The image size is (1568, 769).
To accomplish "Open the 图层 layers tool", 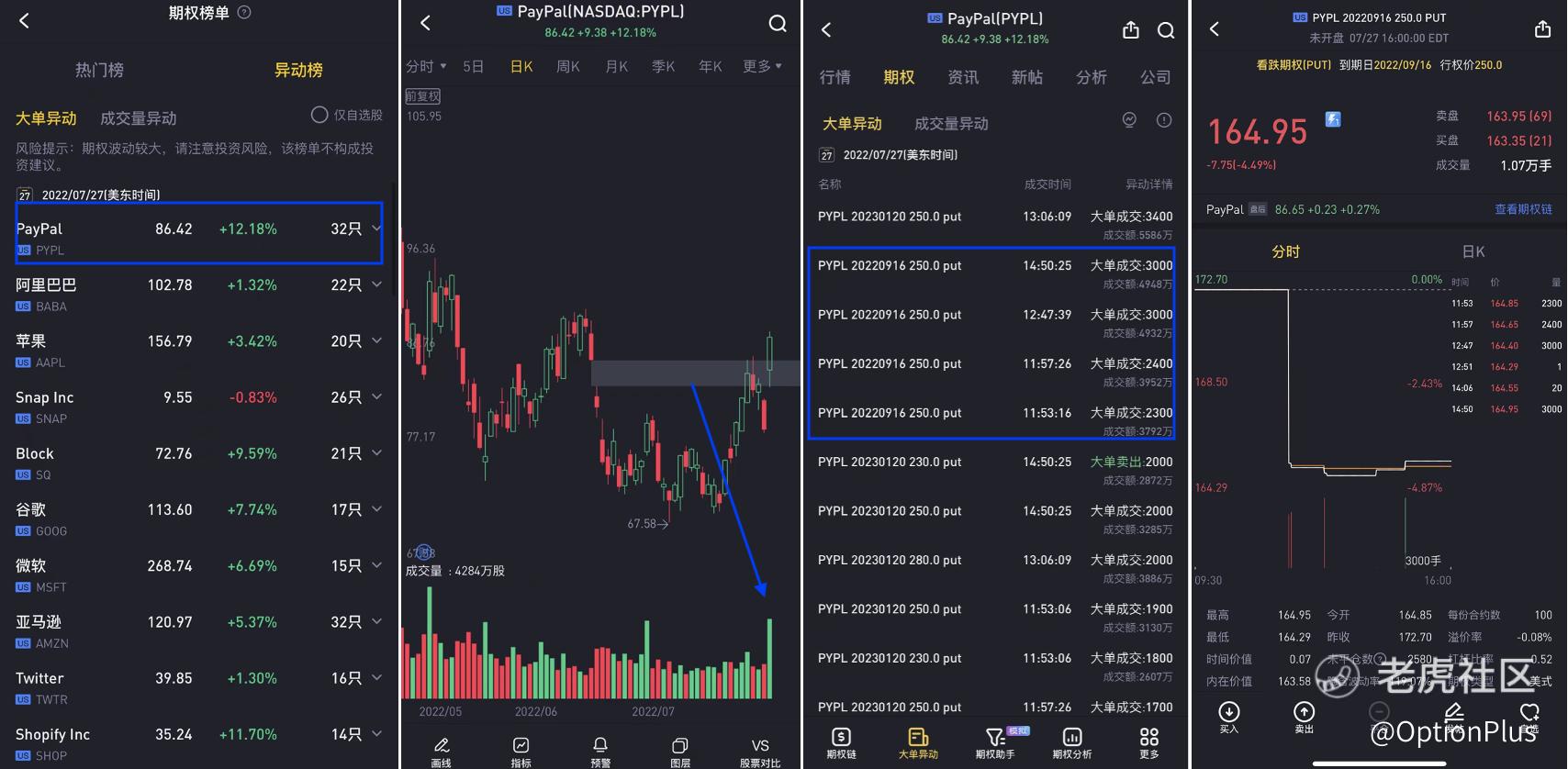I will click(680, 751).
